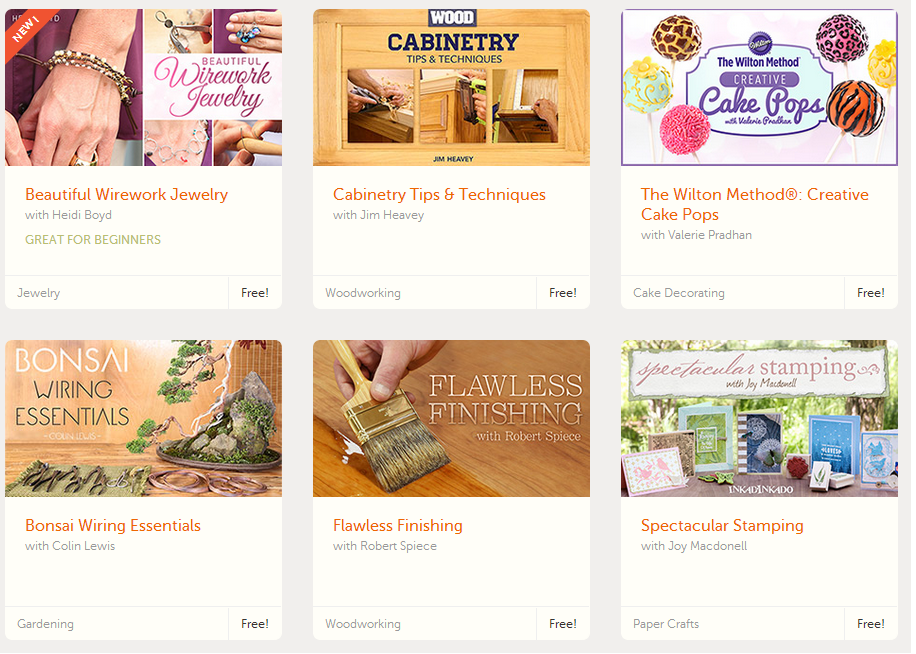Click Free! button on Cabinetry card
This screenshot has width=916, height=654.
(563, 293)
